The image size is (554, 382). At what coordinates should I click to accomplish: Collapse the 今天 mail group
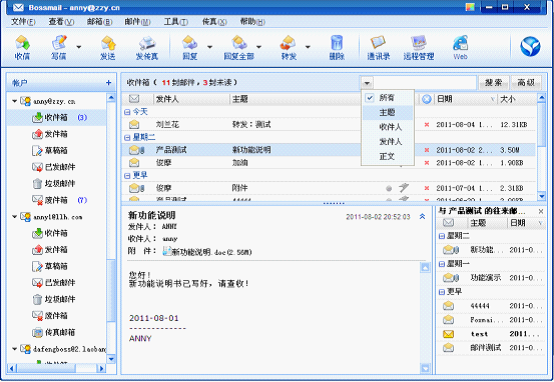127,112
